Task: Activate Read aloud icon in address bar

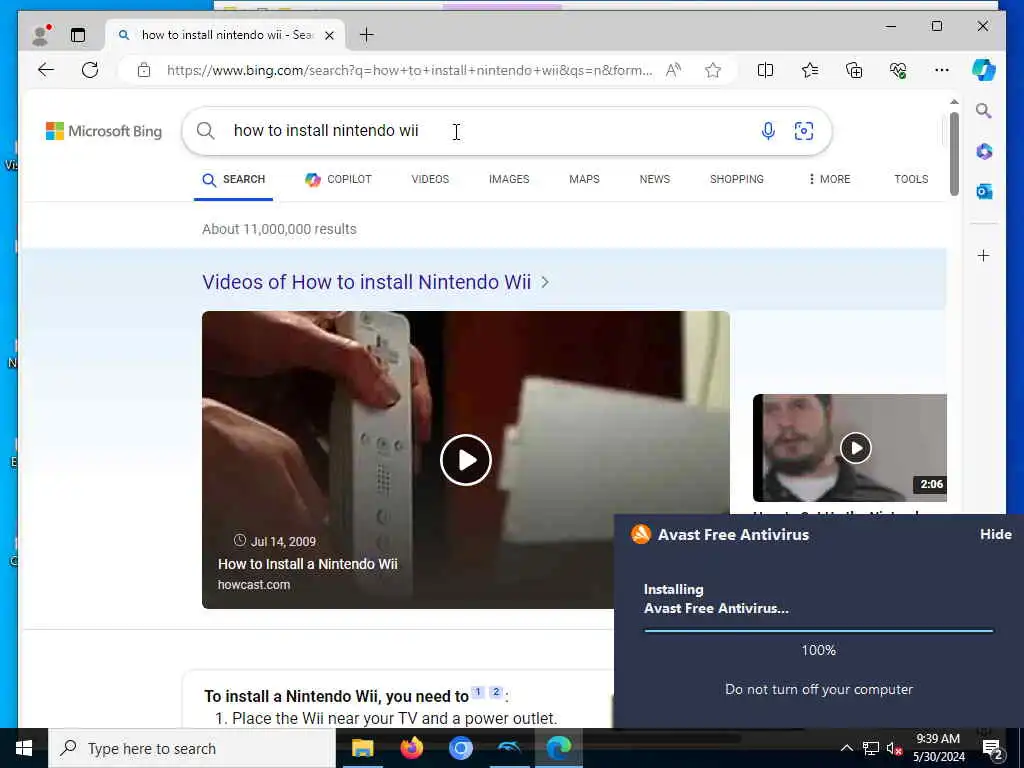Action: [673, 70]
